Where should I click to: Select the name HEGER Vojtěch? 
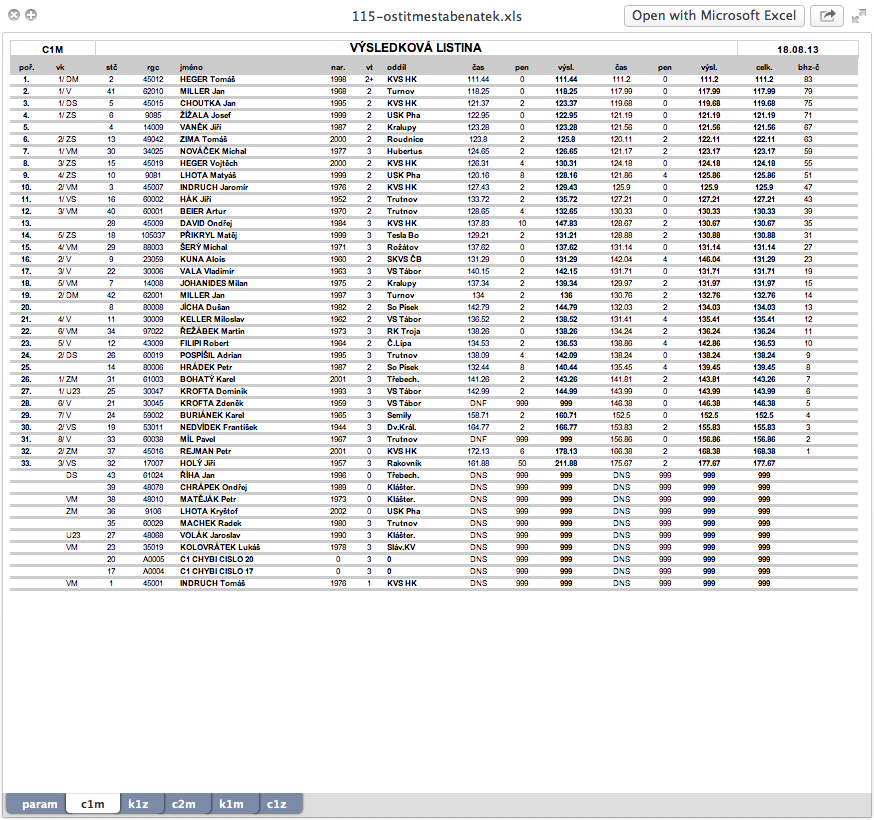[208, 163]
